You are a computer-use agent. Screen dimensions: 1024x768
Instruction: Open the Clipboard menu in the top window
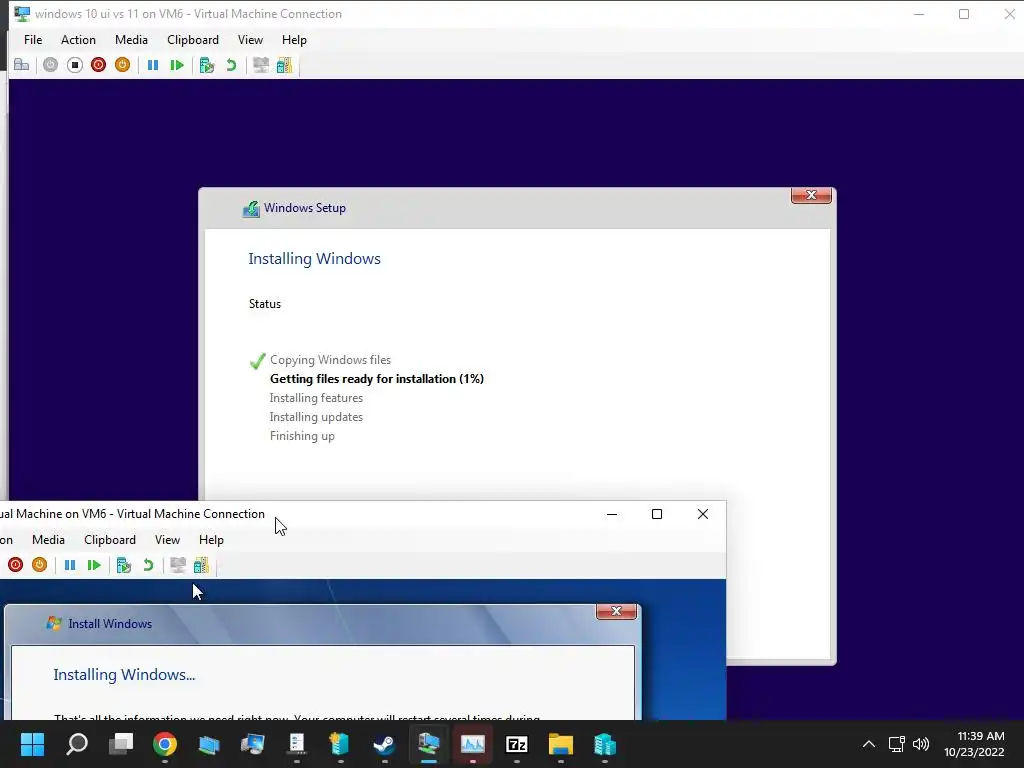click(x=193, y=40)
